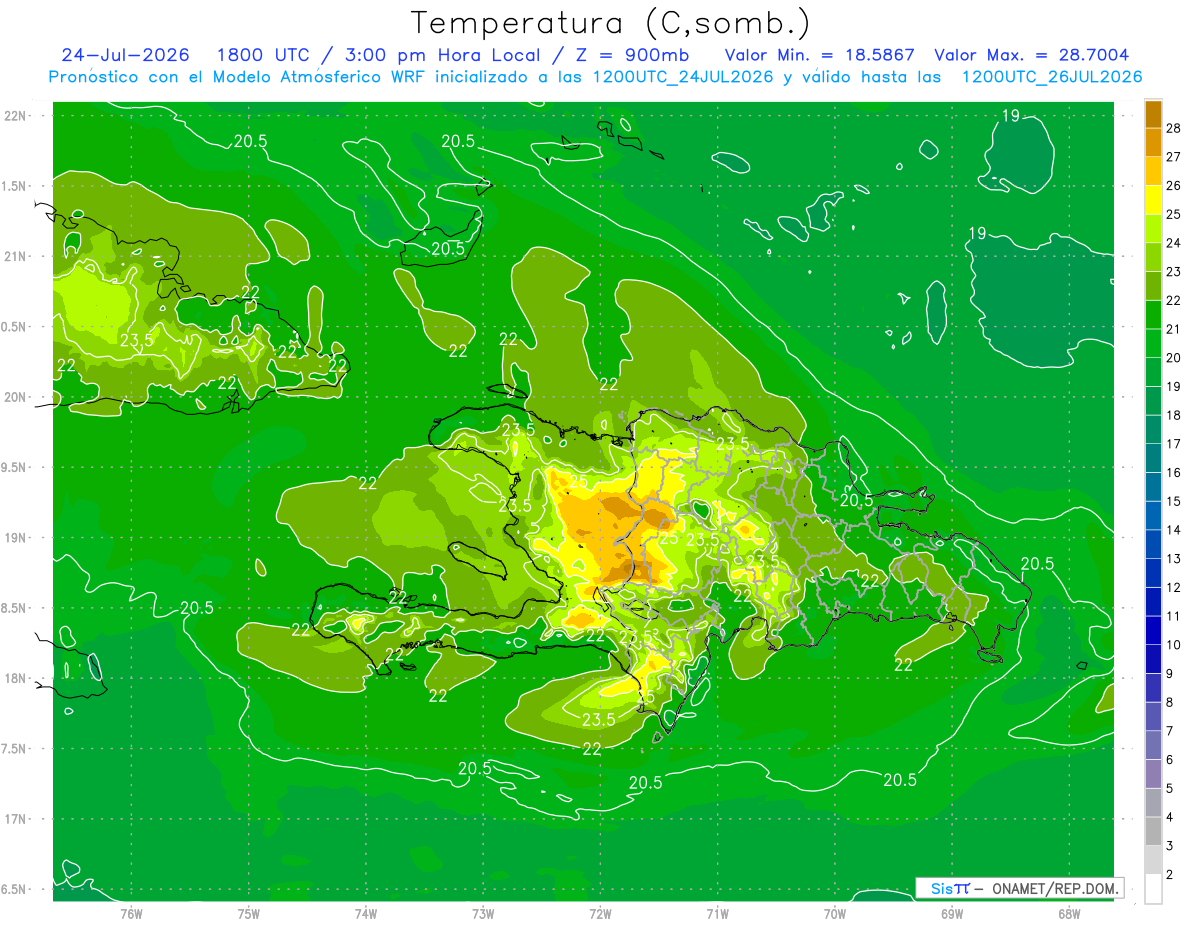
Task: Click the colorbar label "10"
Action: tap(1174, 645)
